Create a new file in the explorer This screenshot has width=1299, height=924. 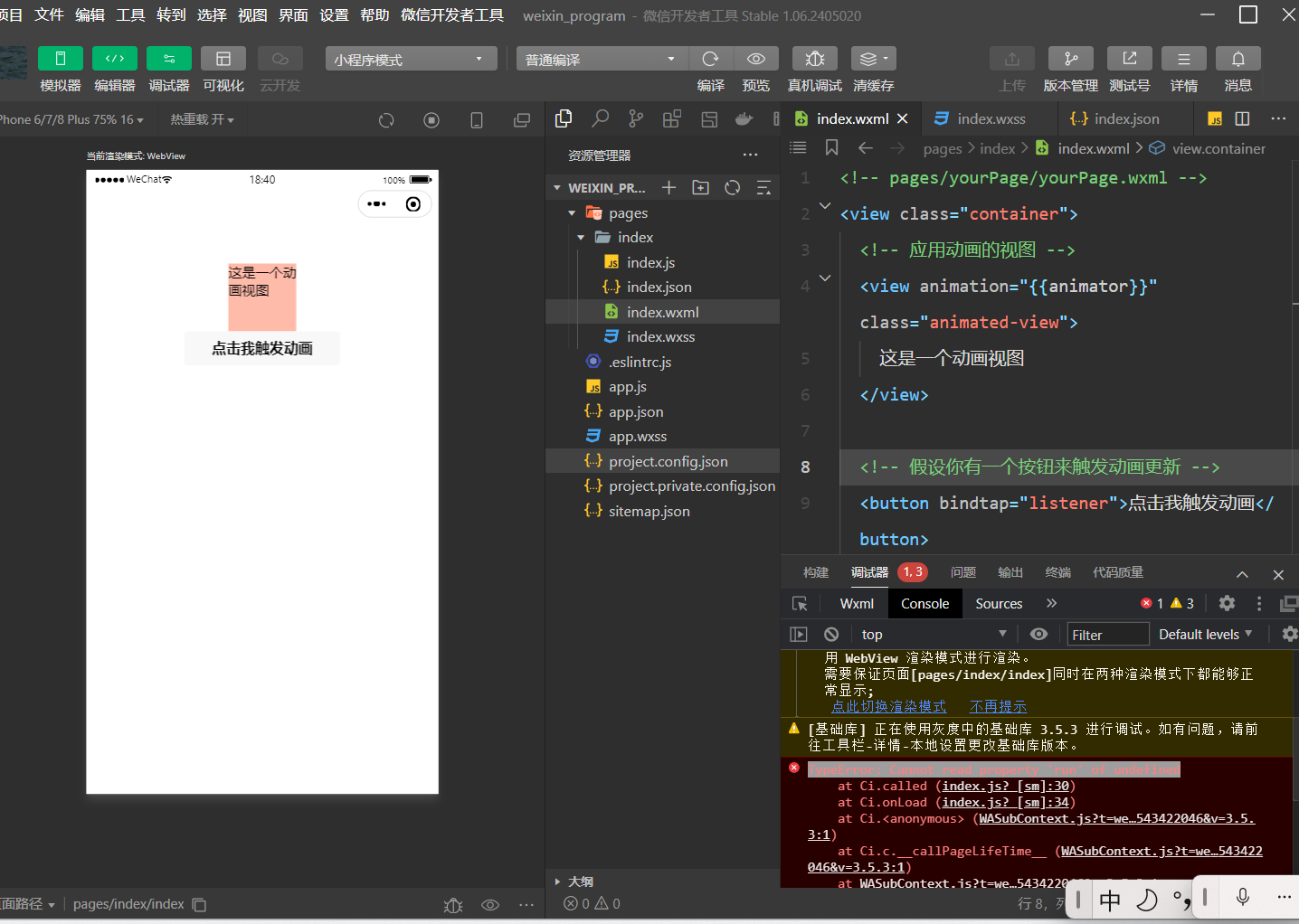click(x=669, y=187)
